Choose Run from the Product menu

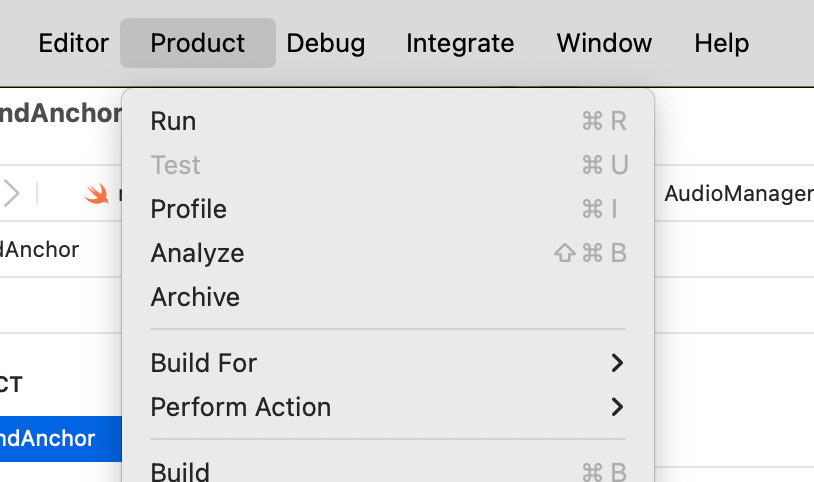point(173,121)
